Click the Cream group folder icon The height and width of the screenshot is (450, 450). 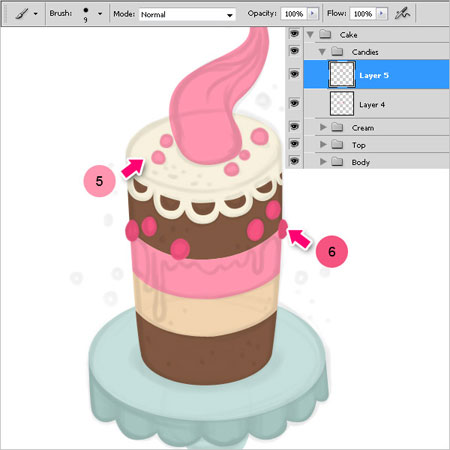(337, 127)
